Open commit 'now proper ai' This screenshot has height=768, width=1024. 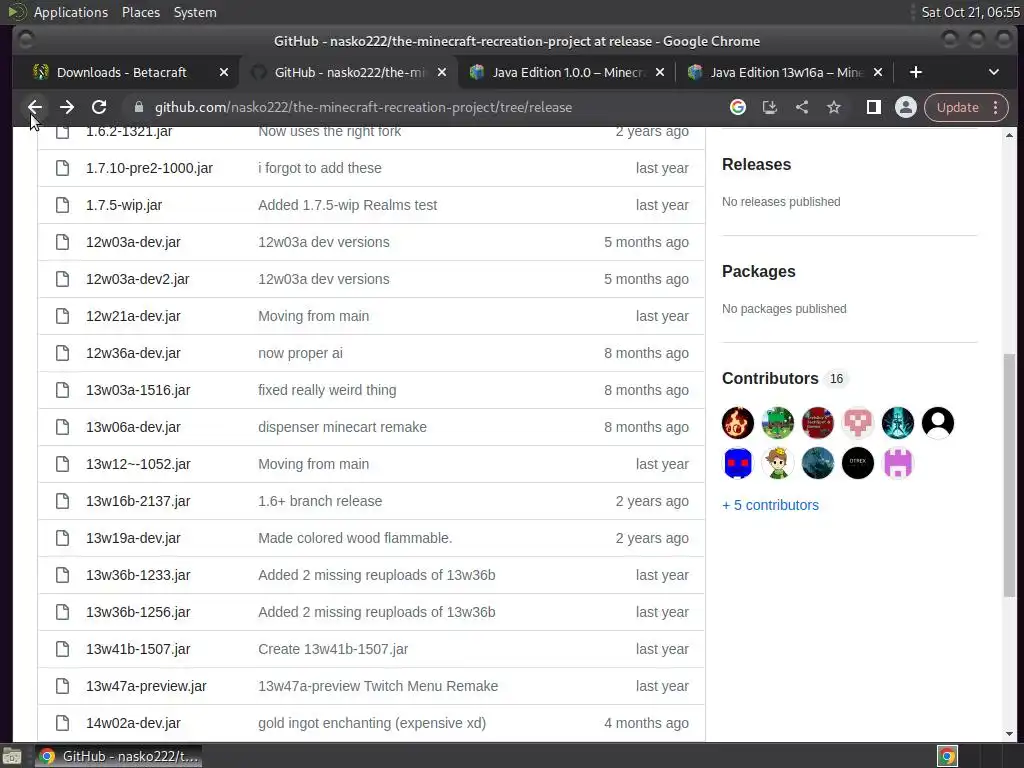click(x=300, y=353)
